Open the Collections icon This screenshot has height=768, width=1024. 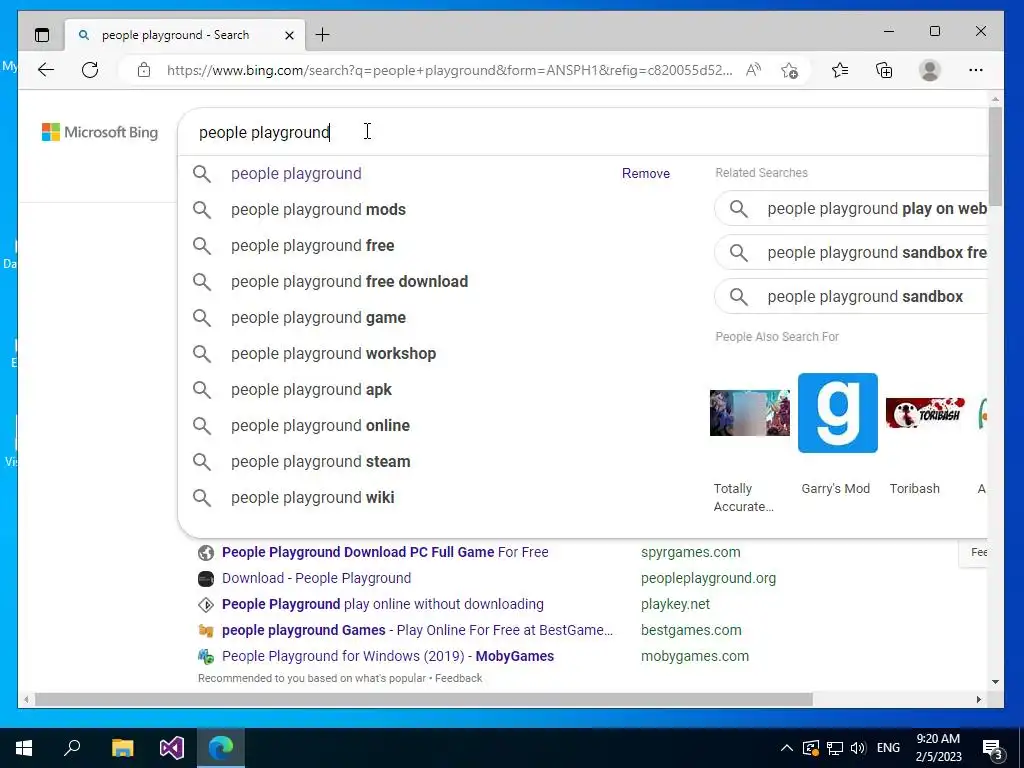(884, 70)
